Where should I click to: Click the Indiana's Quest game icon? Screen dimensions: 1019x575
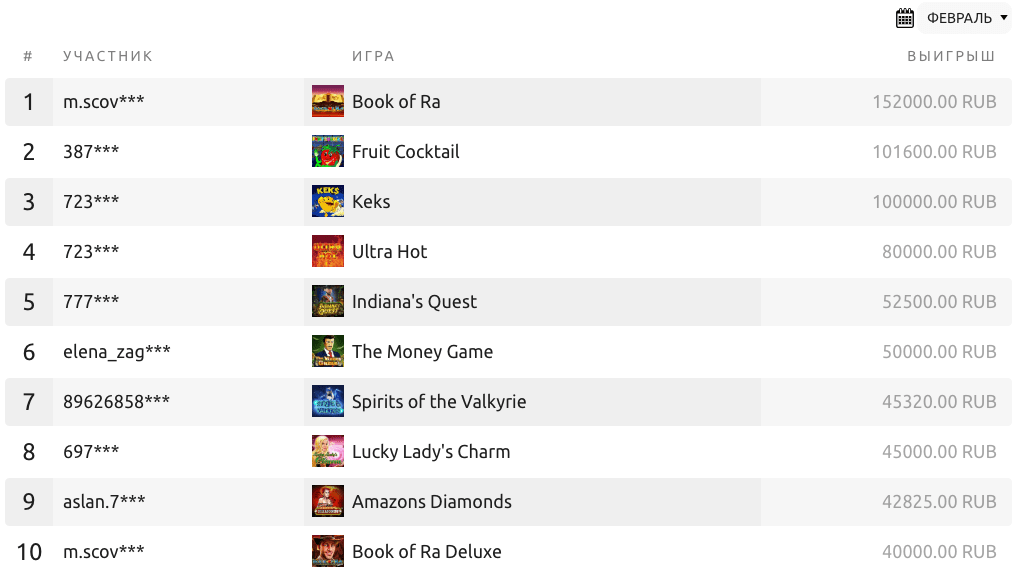[328, 302]
